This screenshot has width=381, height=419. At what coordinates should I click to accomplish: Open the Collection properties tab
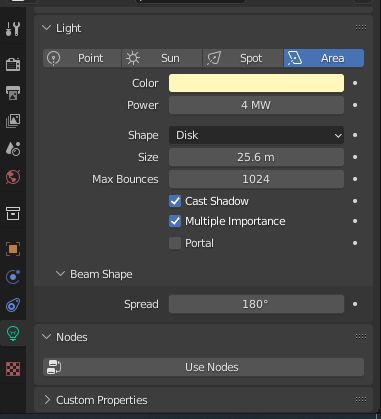click(13, 213)
